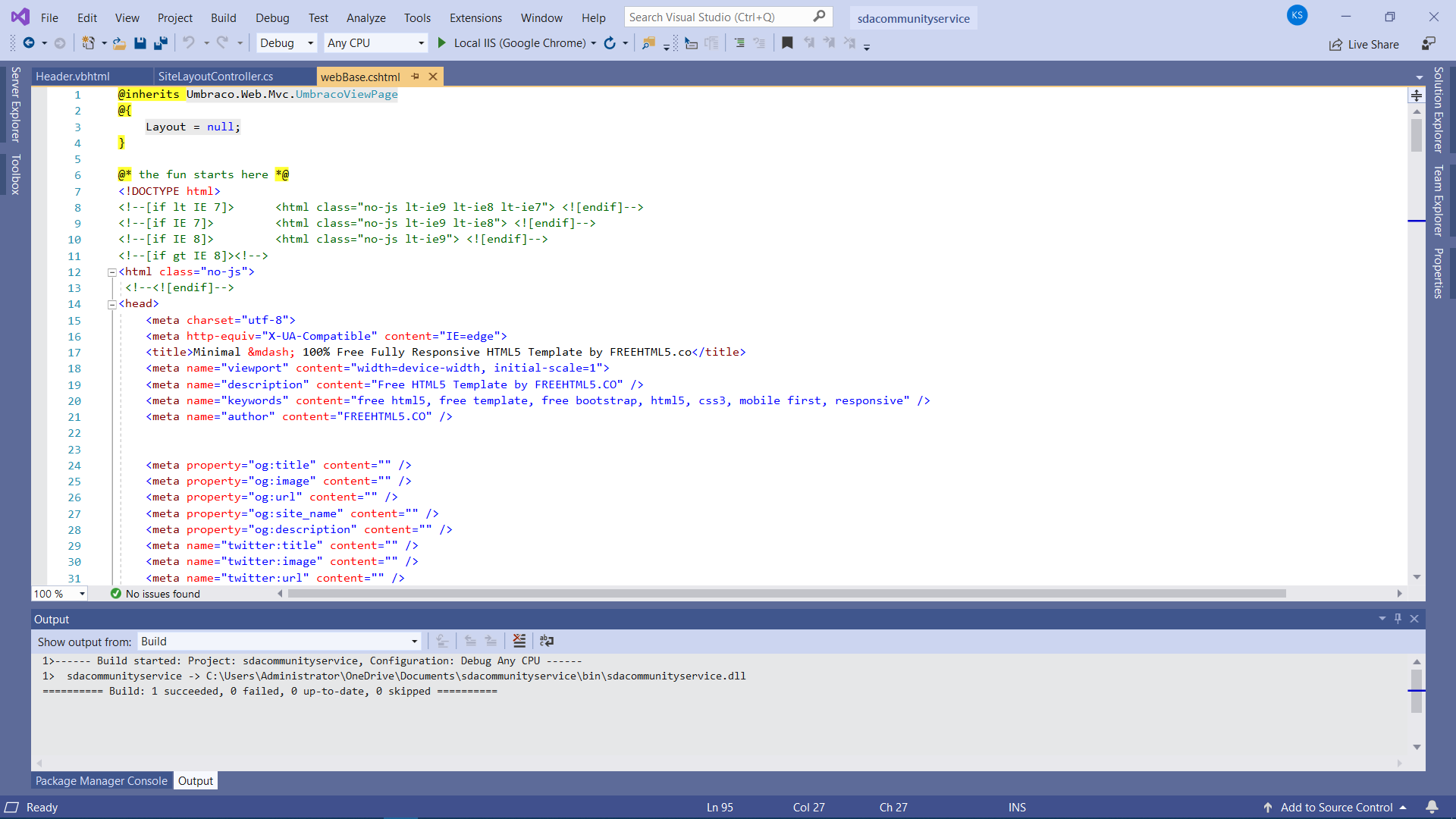Click the notifications bell in the status bar
1456x819 pixels.
[x=1432, y=807]
